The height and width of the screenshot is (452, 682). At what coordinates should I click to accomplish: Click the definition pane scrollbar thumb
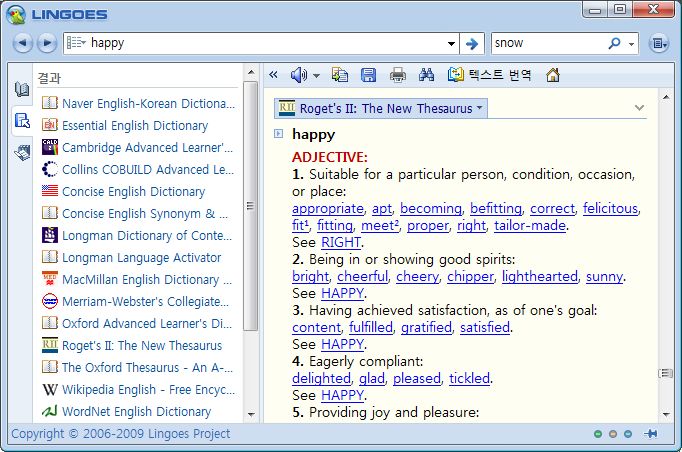[x=665, y=373]
